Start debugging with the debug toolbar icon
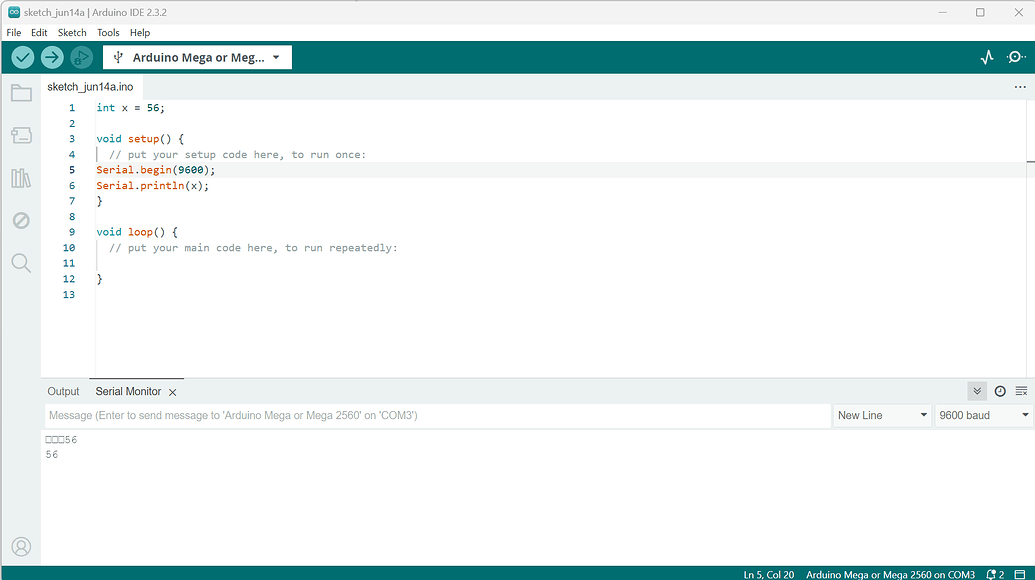1035x580 pixels. [x=80, y=57]
